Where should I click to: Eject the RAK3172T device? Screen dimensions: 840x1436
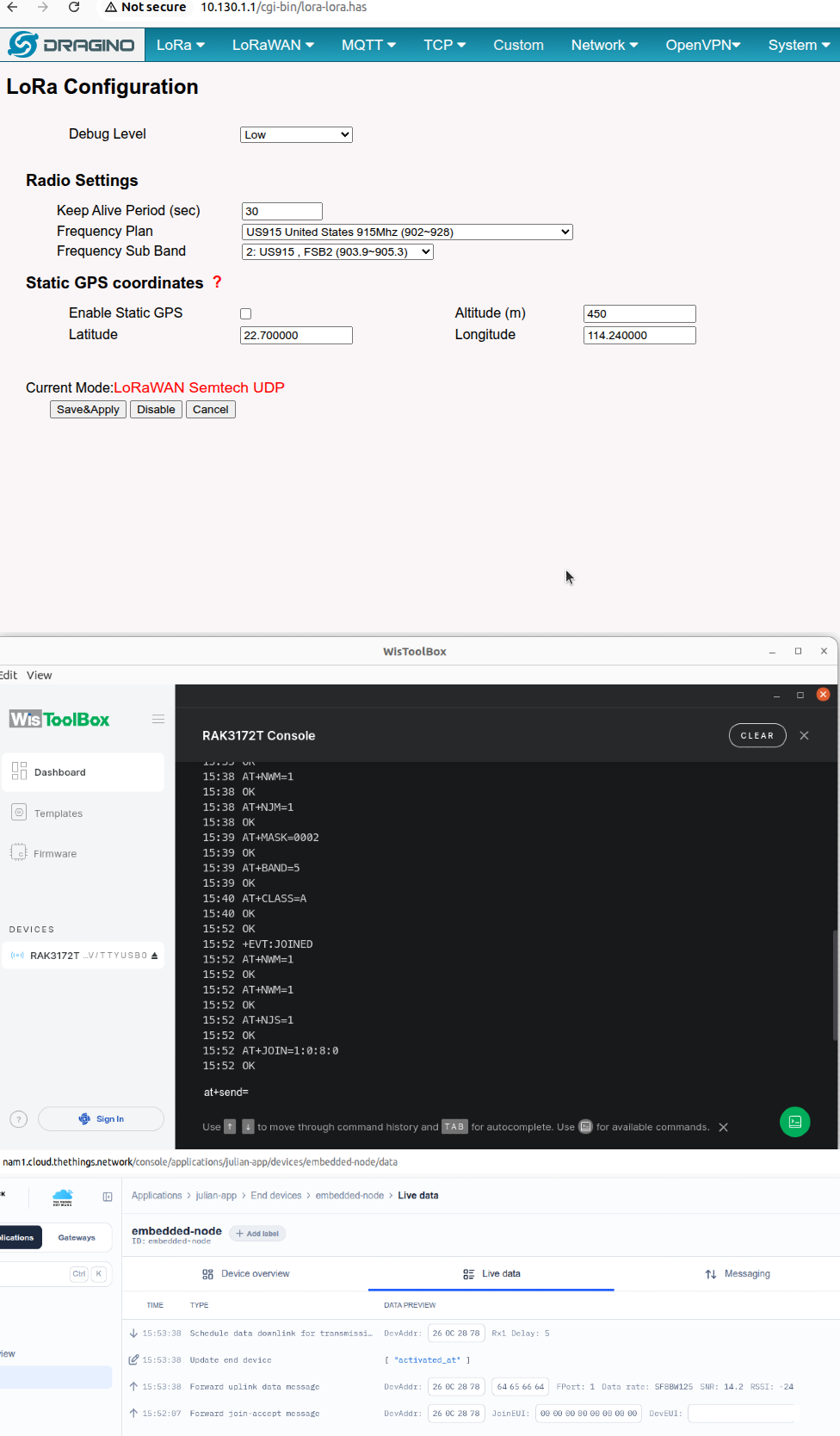click(x=155, y=956)
